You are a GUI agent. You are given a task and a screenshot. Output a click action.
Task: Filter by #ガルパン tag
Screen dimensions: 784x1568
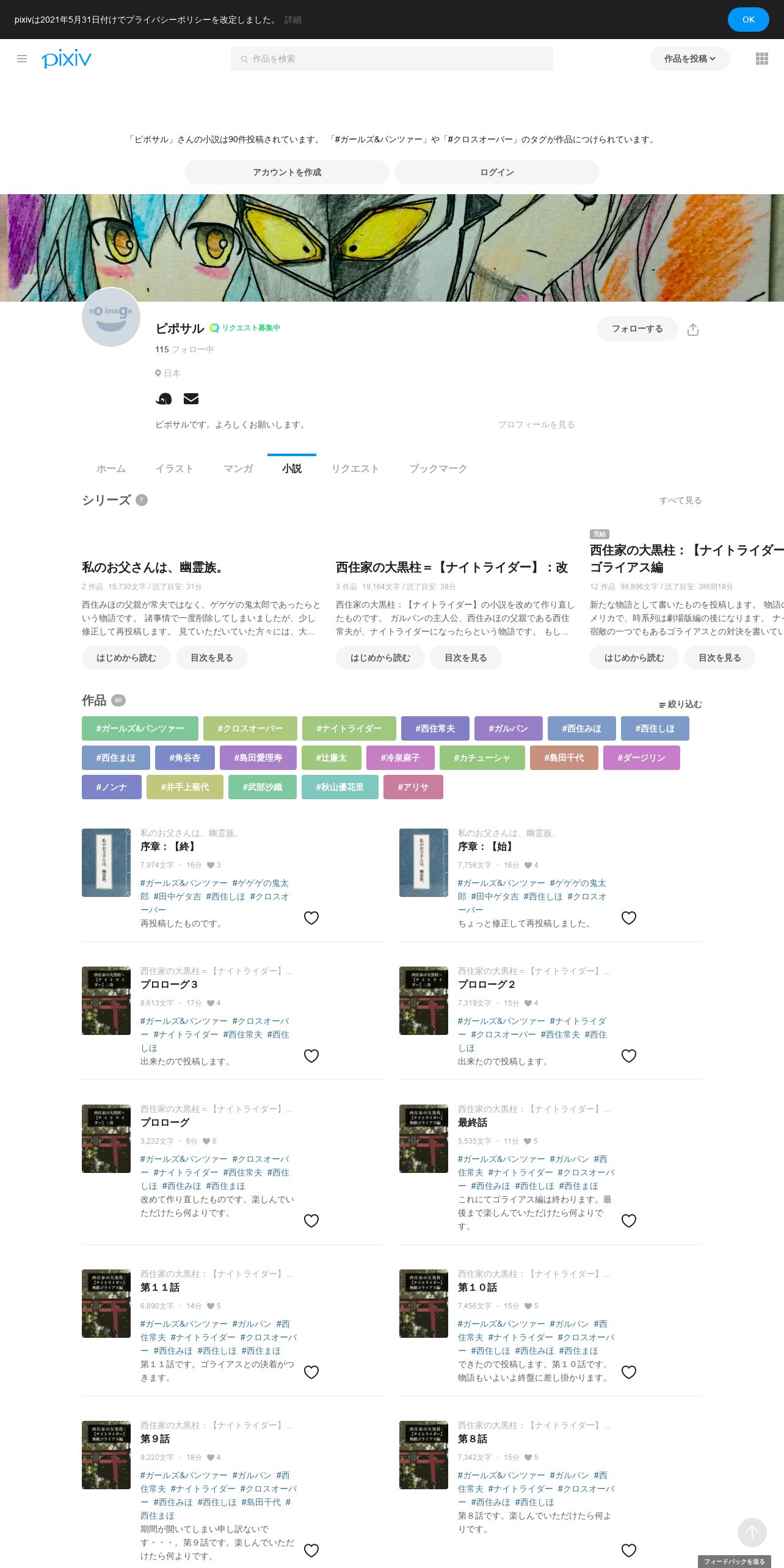click(509, 728)
